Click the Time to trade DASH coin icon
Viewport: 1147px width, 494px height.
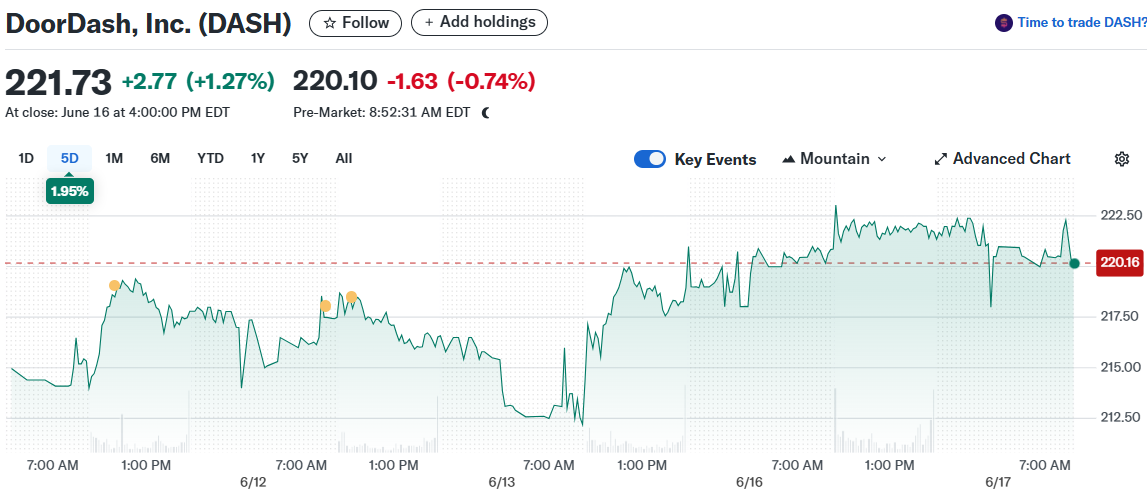(1004, 23)
